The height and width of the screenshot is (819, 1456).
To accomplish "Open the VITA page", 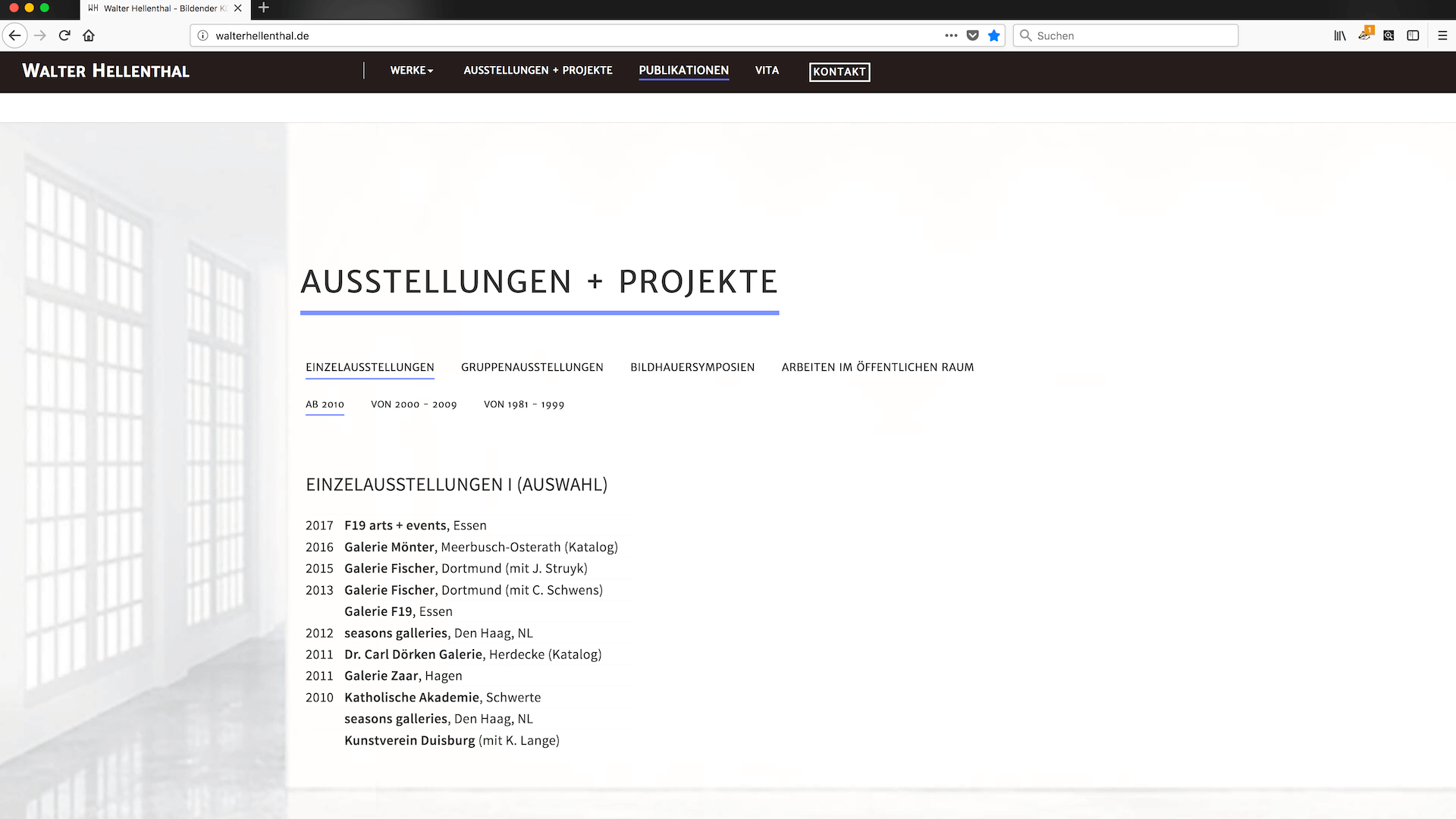I will coord(767,70).
